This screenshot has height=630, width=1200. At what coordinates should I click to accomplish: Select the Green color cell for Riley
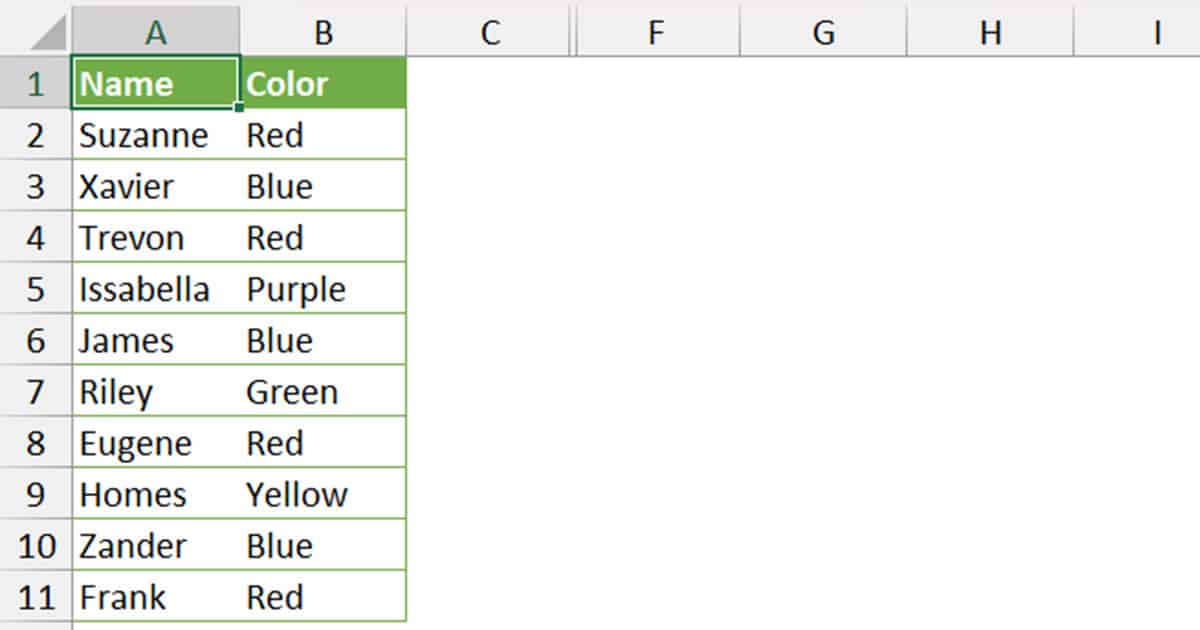pyautogui.click(x=323, y=391)
